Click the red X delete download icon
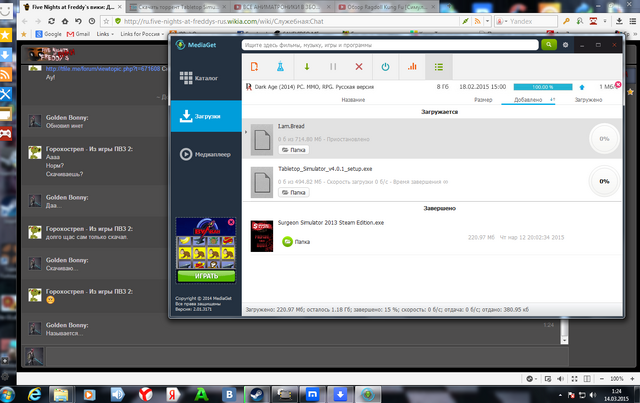The width and height of the screenshot is (640, 403). coord(359,67)
